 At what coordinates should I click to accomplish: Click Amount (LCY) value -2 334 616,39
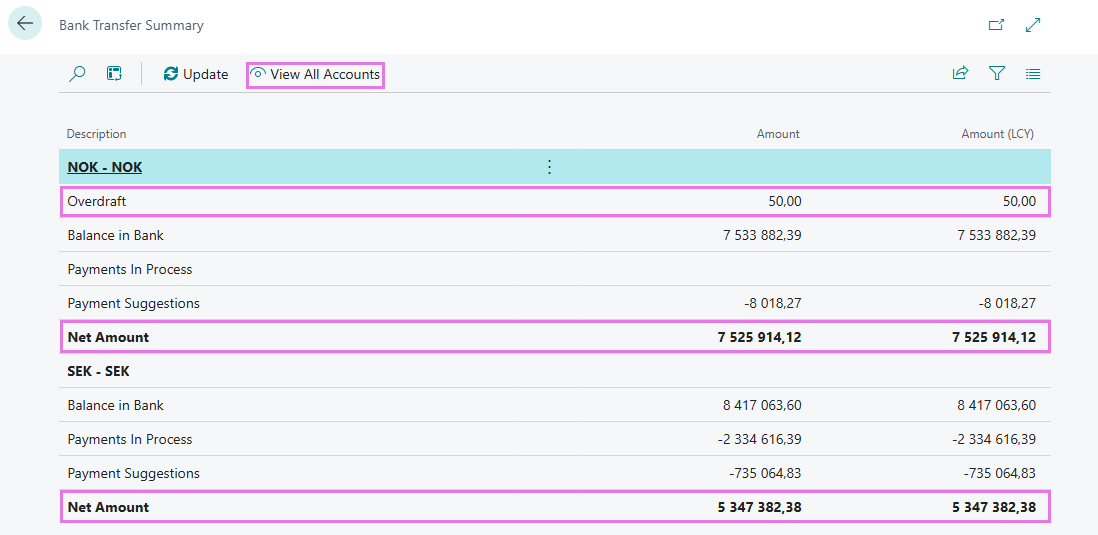click(994, 440)
